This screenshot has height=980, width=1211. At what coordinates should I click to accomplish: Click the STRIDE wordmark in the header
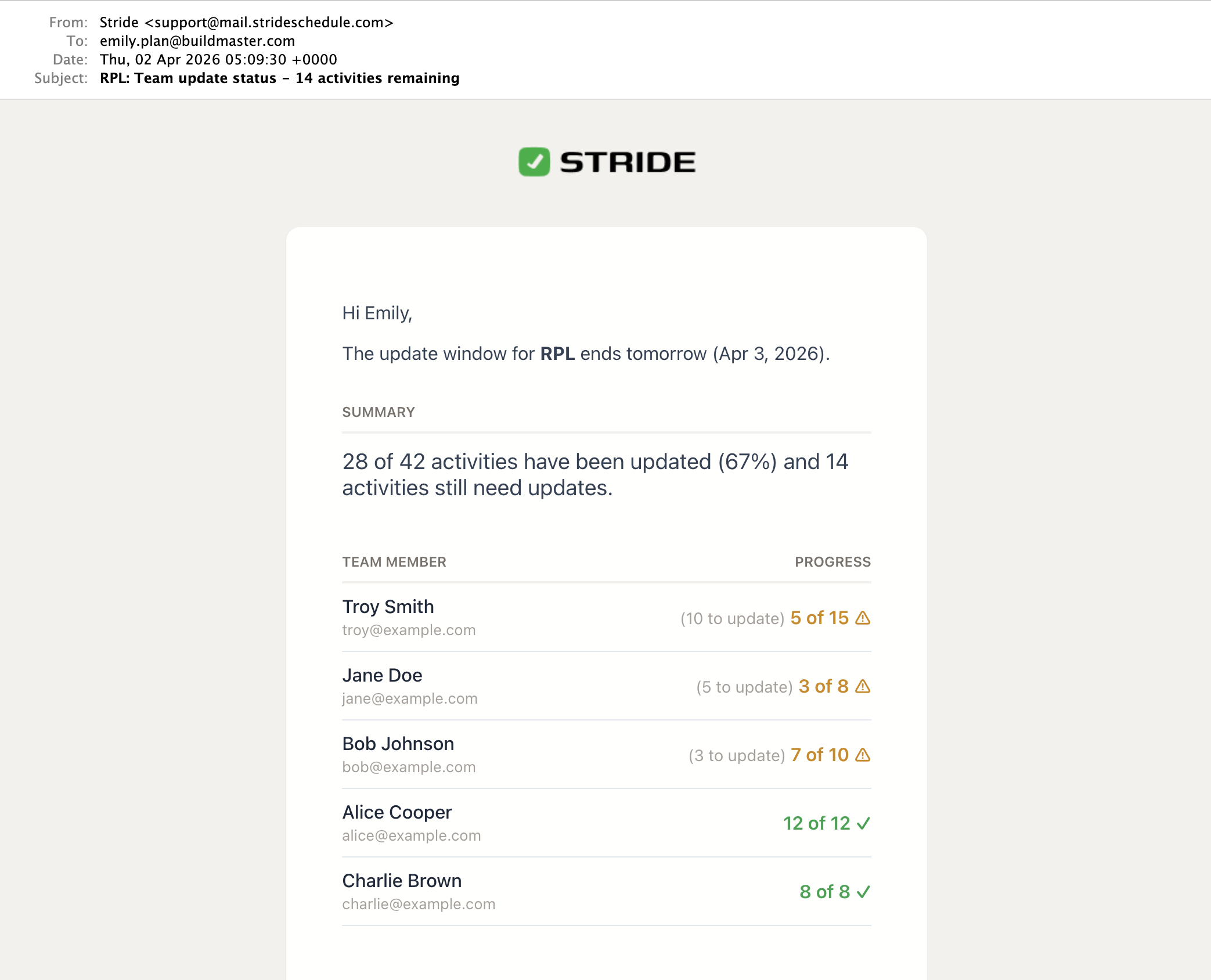pos(627,162)
